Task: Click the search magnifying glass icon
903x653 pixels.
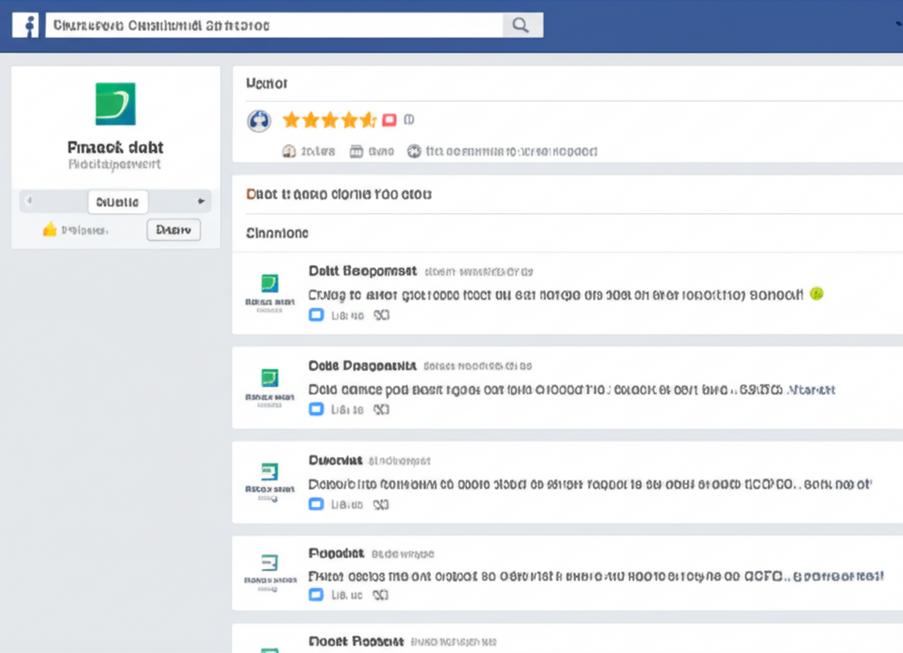Action: (x=521, y=24)
